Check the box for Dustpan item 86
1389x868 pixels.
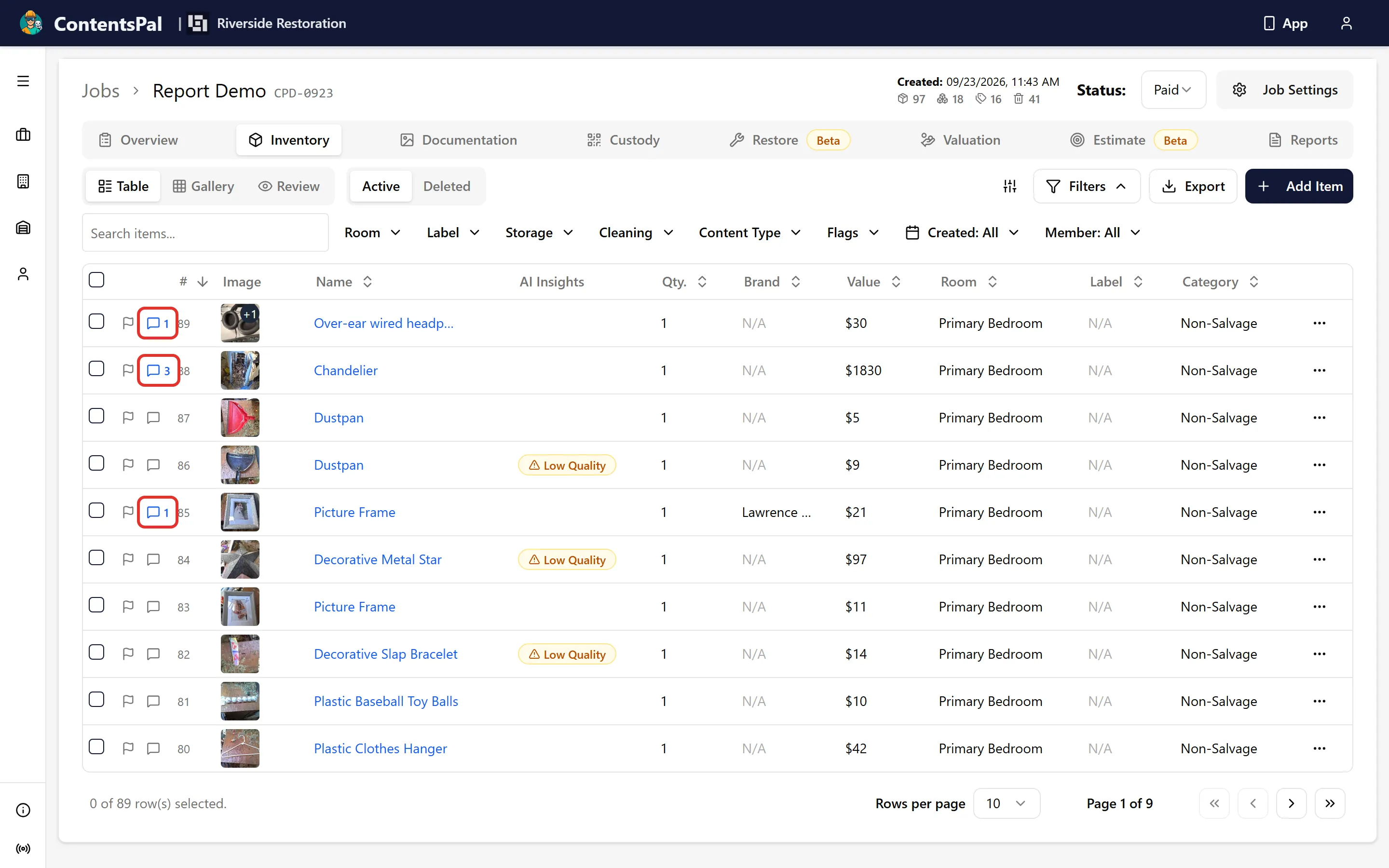(96, 463)
